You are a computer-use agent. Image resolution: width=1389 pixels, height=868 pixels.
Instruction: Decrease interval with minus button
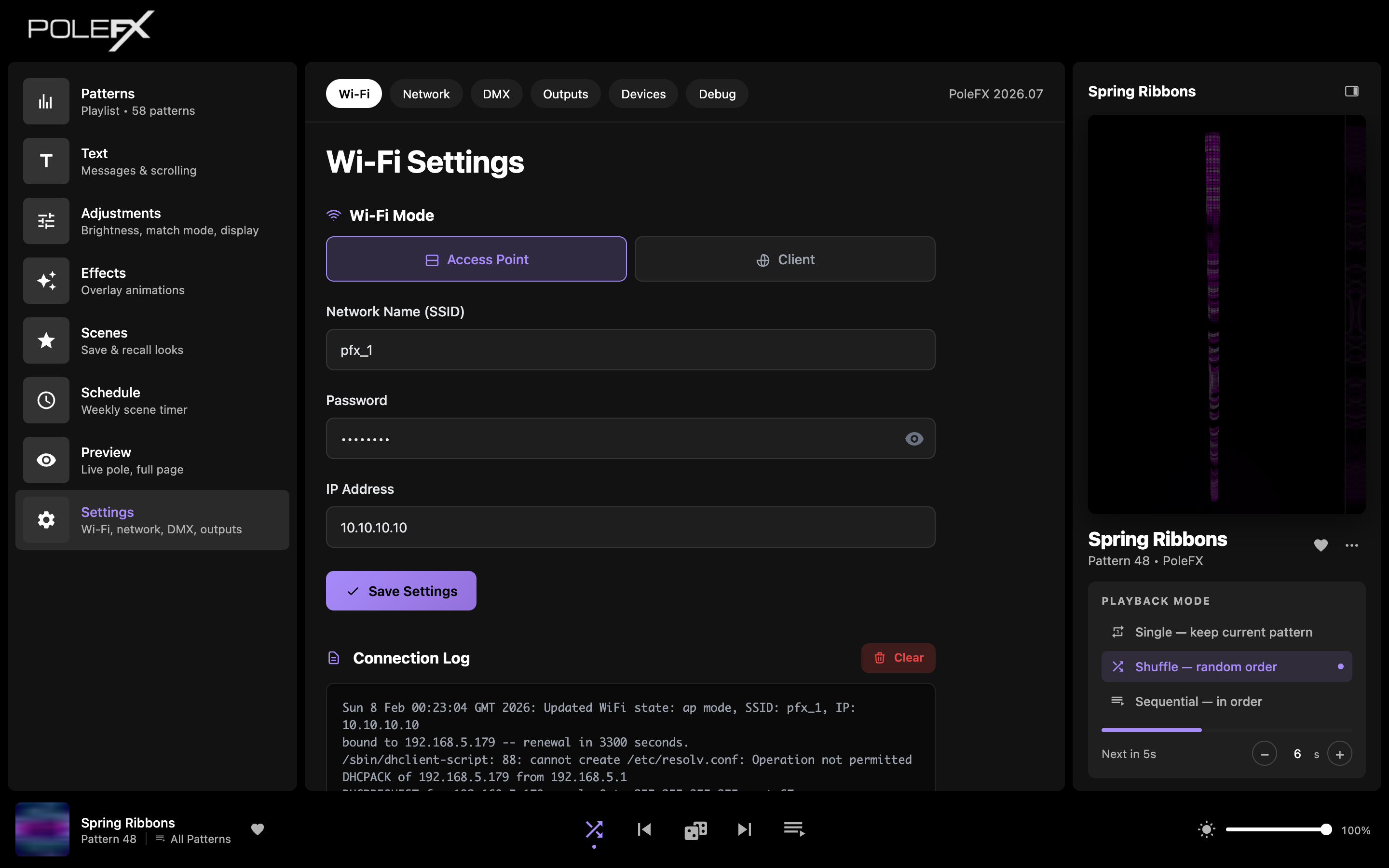pyautogui.click(x=1264, y=754)
